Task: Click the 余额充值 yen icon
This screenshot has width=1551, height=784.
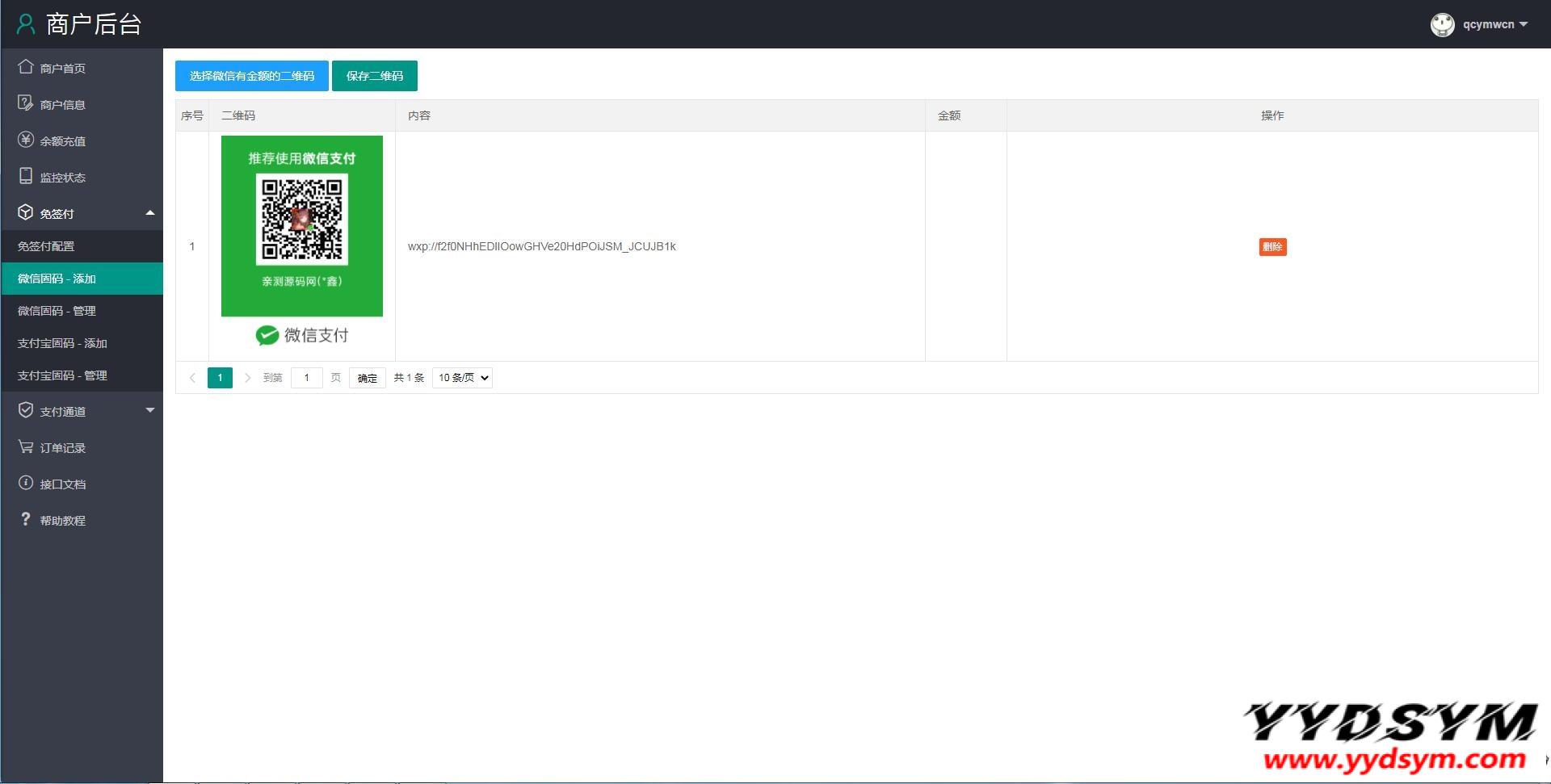Action: tap(26, 140)
